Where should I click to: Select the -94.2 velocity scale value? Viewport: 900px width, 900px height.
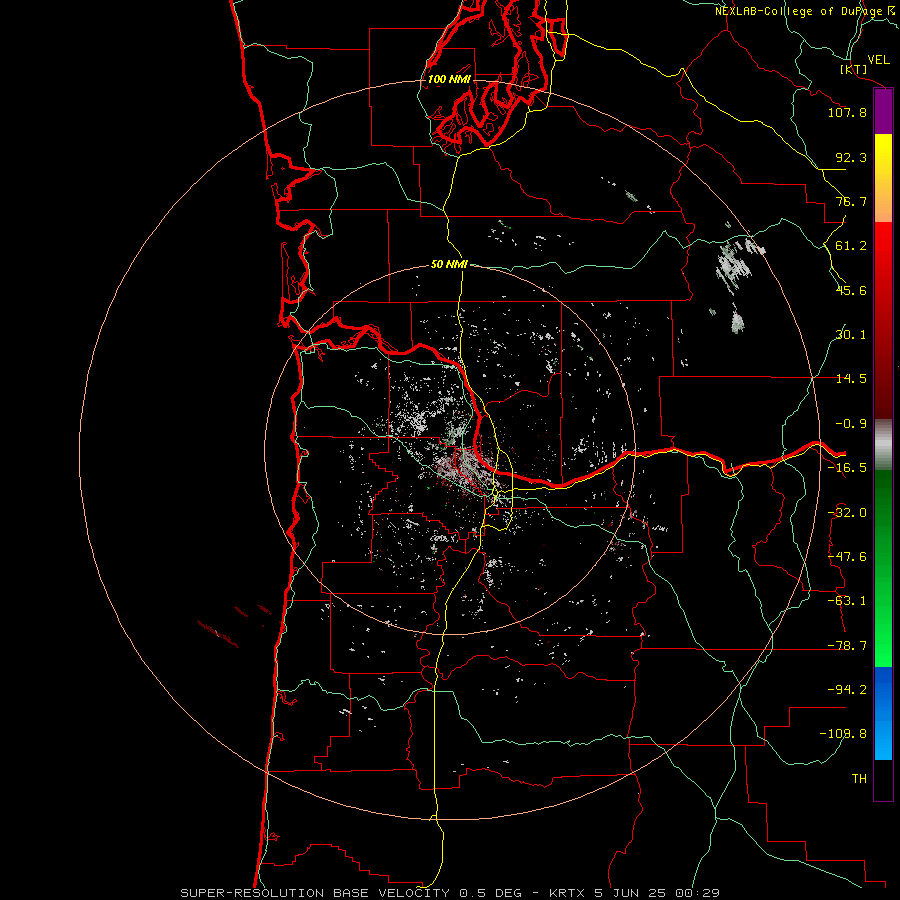click(847, 690)
